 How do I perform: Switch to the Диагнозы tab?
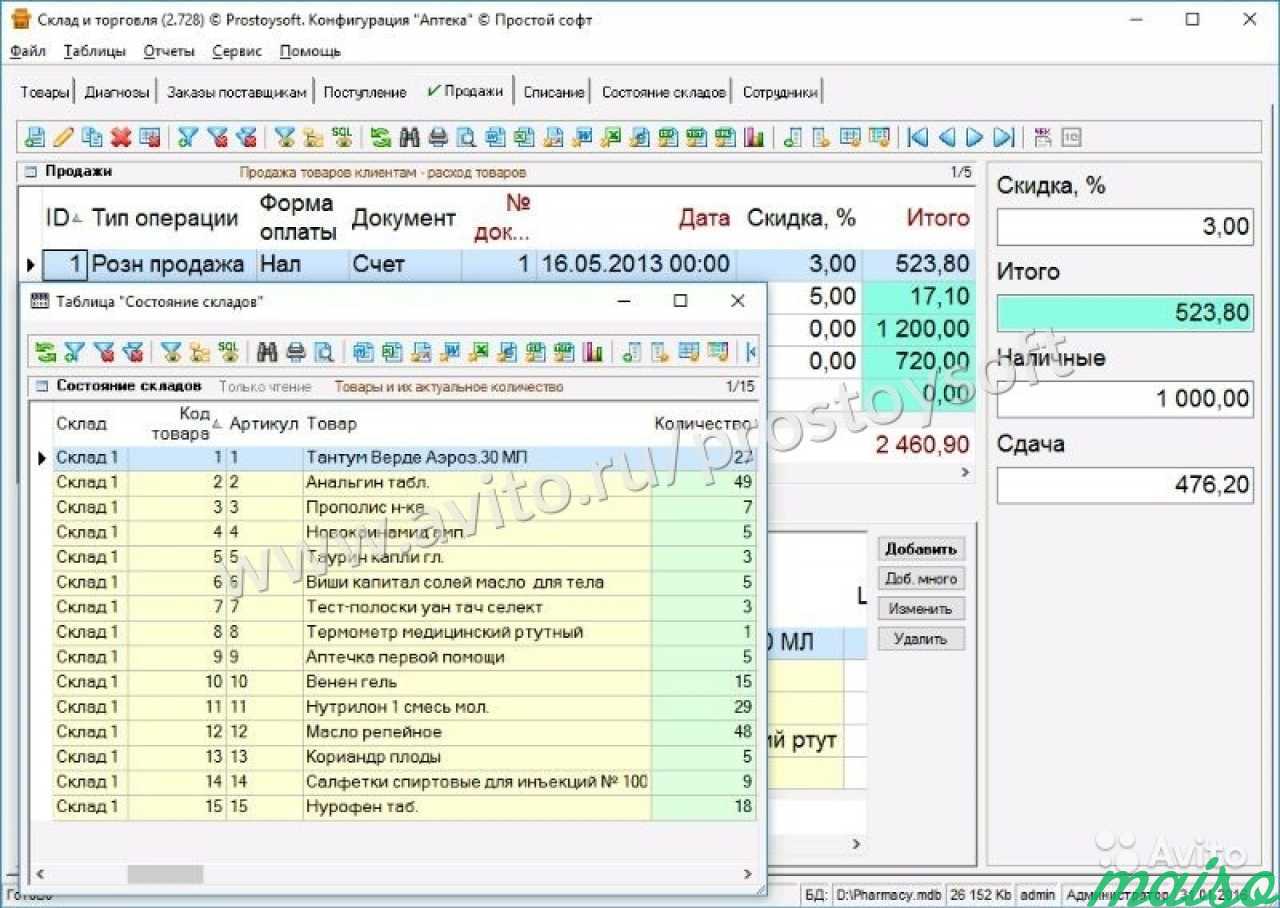point(117,92)
